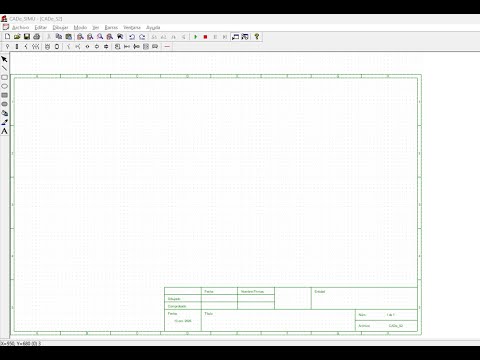The height and width of the screenshot is (360, 480).
Task: Redo the action with the redo arrow
Action: pyautogui.click(x=142, y=37)
